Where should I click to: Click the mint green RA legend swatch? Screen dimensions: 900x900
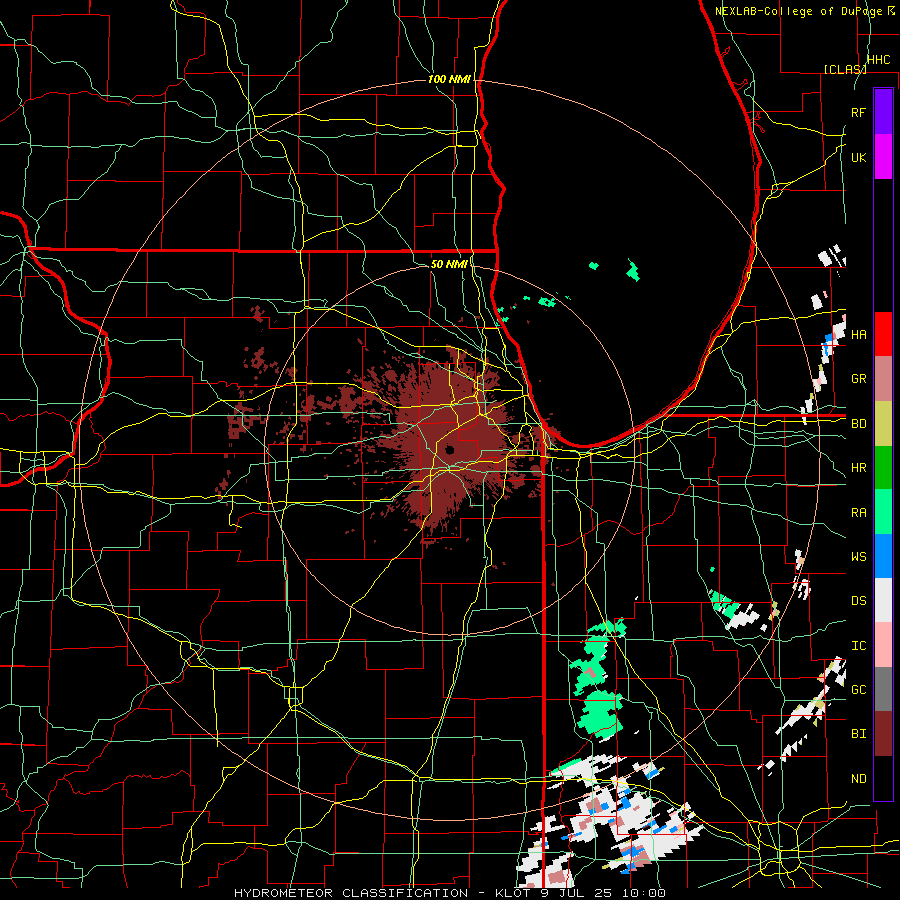coord(883,512)
